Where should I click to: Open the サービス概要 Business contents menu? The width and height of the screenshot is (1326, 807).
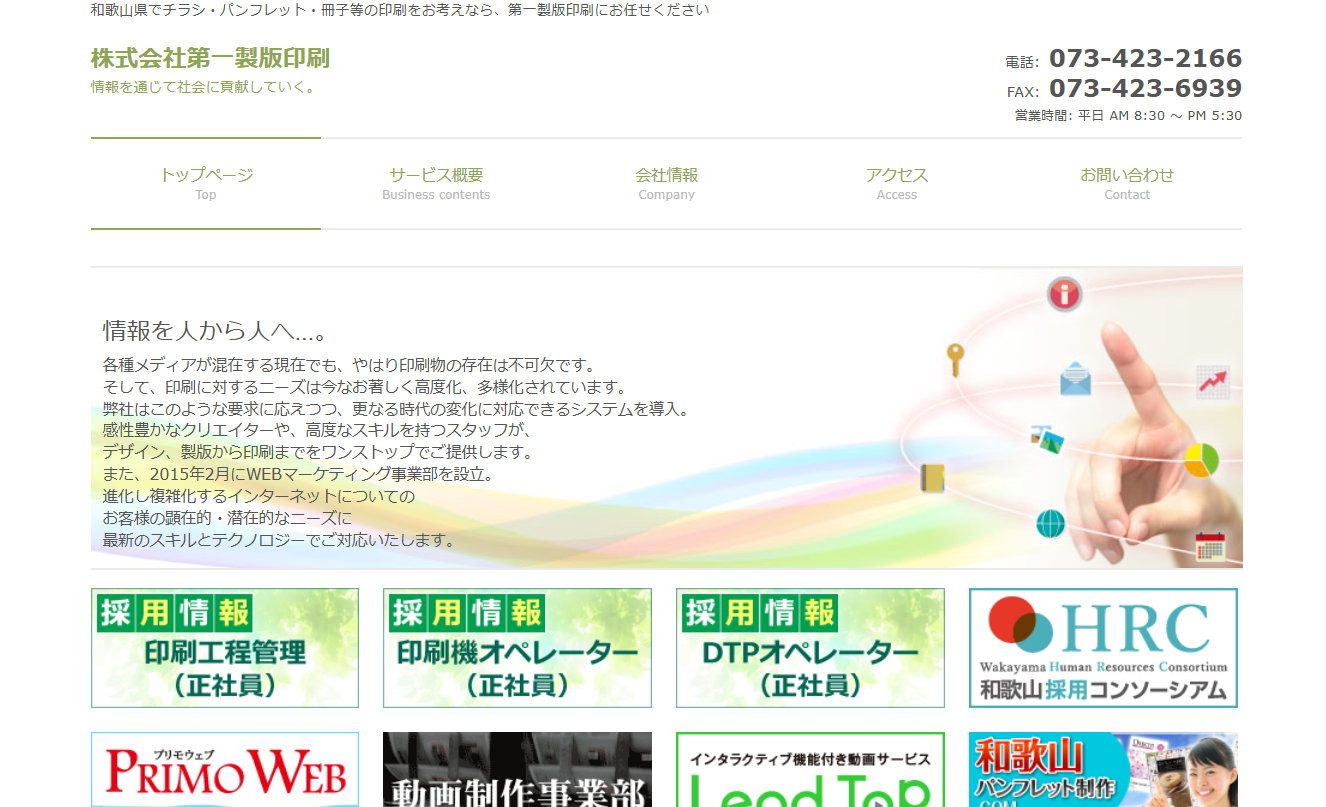(436, 184)
